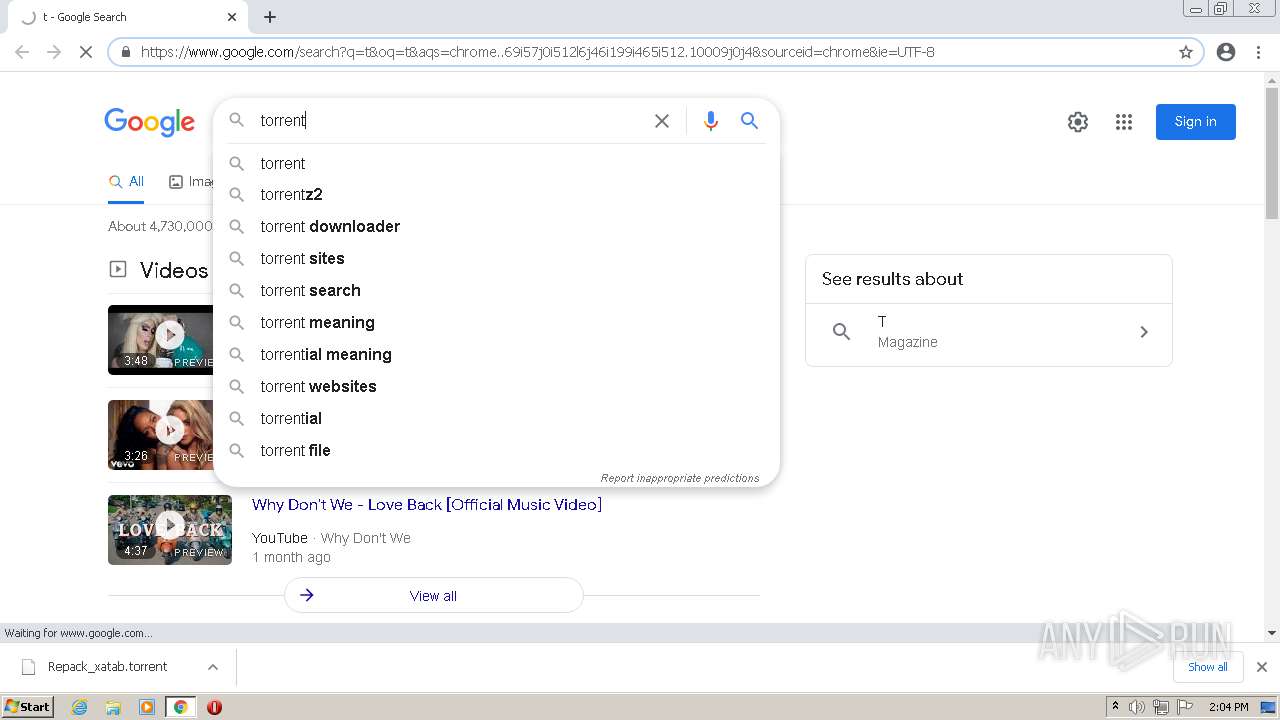Image resolution: width=1280 pixels, height=720 pixels.
Task: View site security lock information
Action: tap(126, 52)
